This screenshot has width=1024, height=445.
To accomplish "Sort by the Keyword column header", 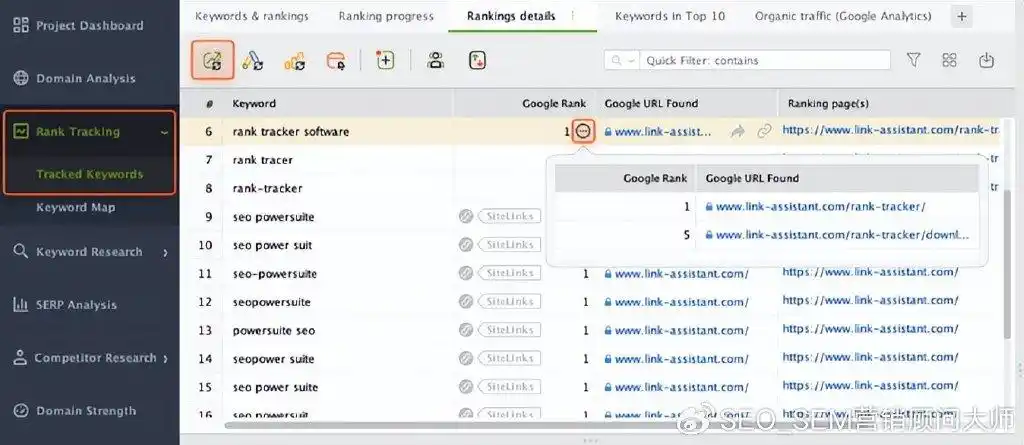I will click(254, 103).
